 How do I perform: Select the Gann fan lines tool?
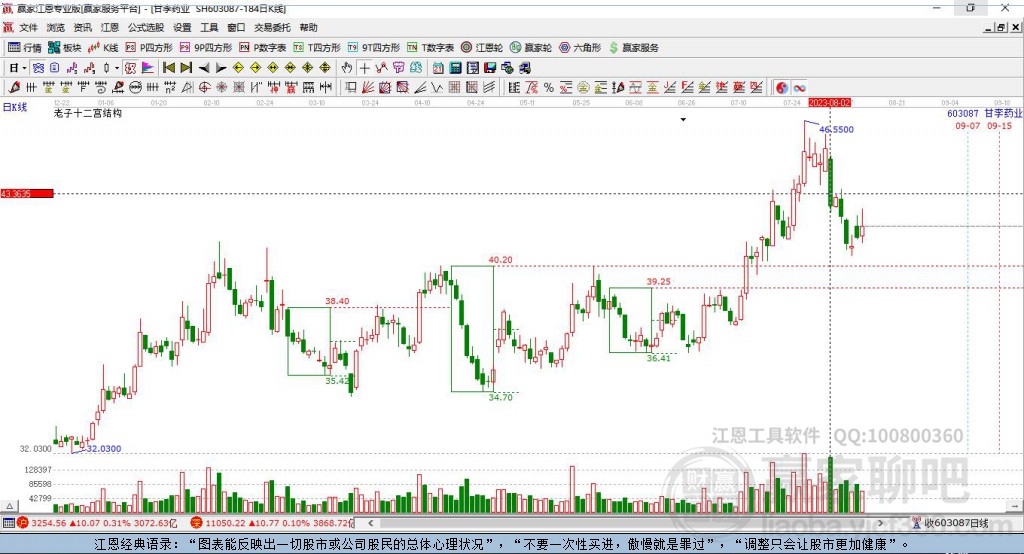tap(367, 88)
